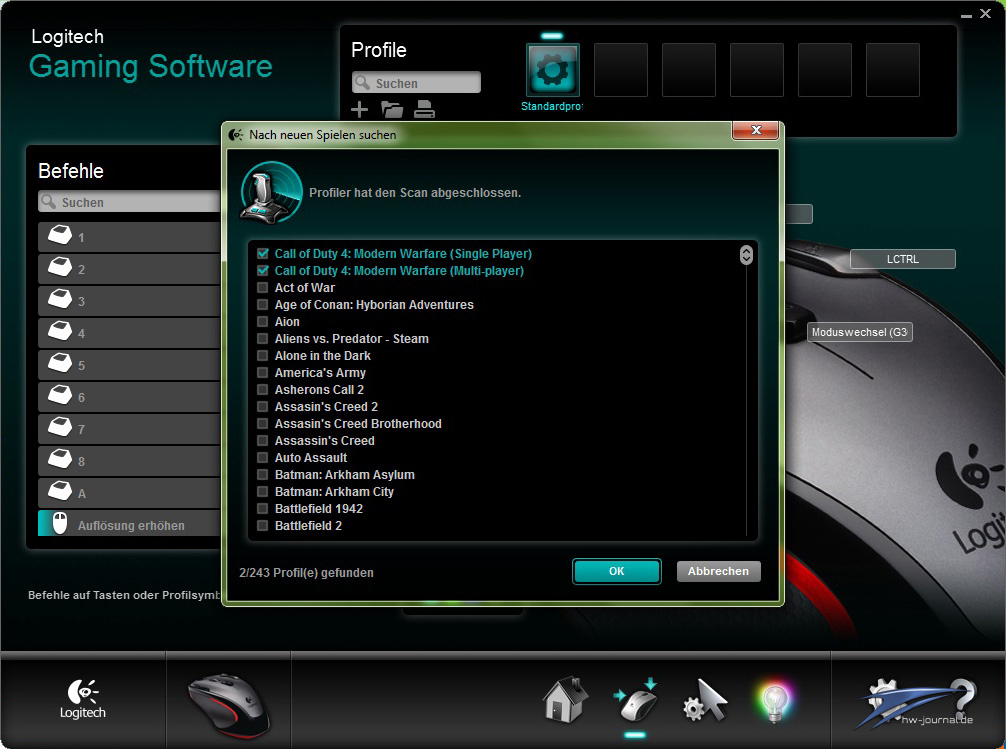
Task: Open pointer settings gear-cursor icon
Action: pyautogui.click(x=704, y=701)
